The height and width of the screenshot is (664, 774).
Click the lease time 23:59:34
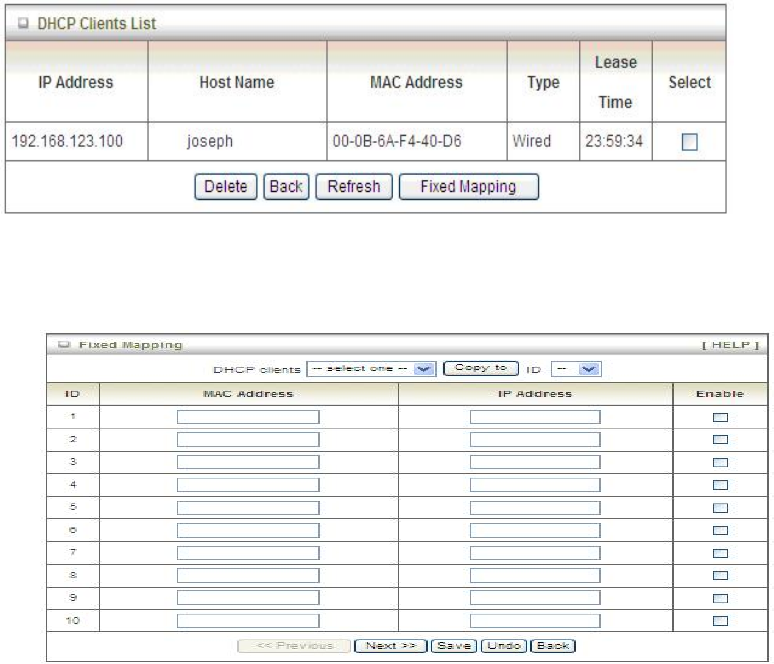(614, 141)
